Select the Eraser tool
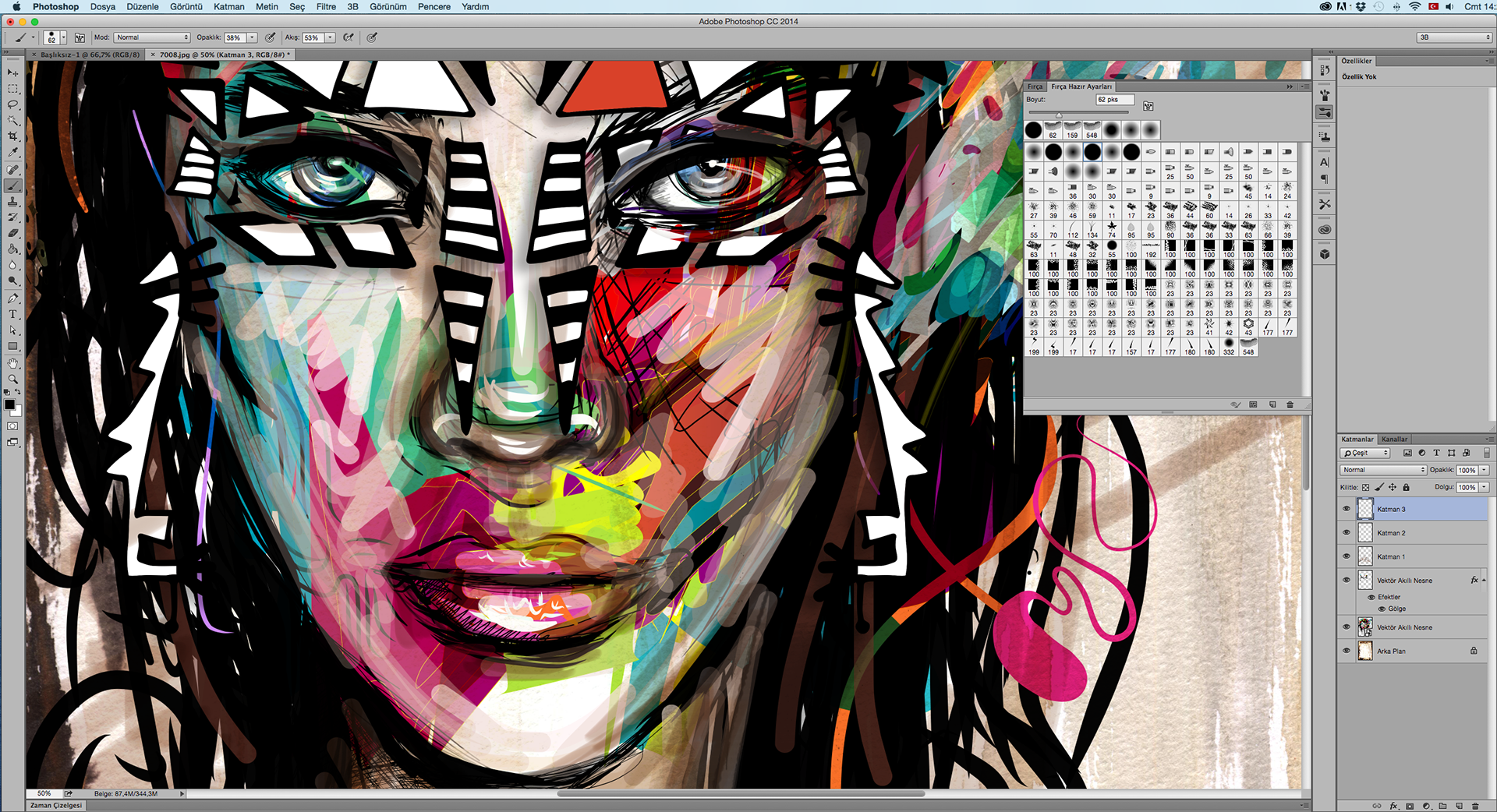Image resolution: width=1497 pixels, height=812 pixels. click(12, 233)
